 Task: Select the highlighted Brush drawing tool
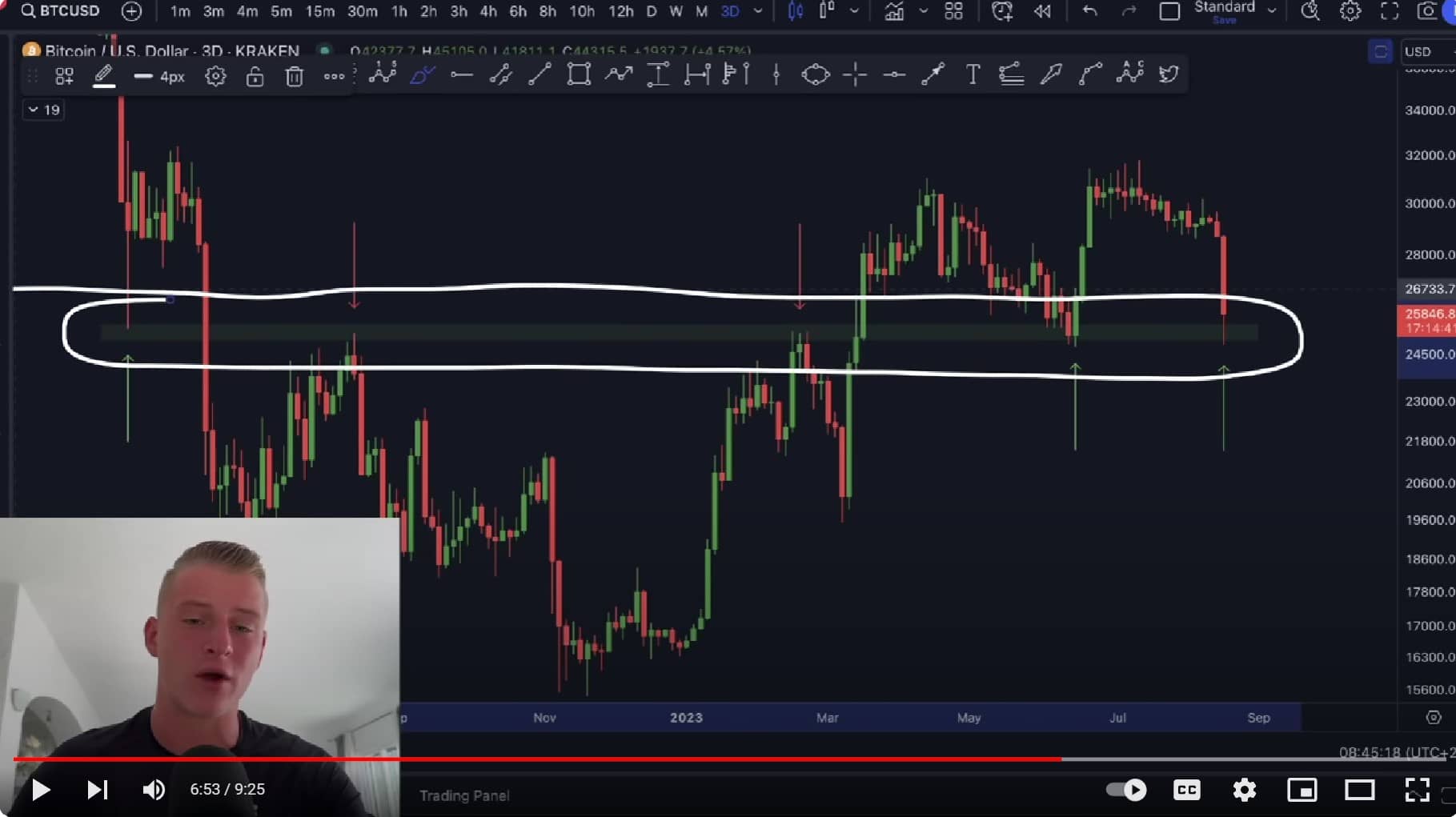point(422,75)
